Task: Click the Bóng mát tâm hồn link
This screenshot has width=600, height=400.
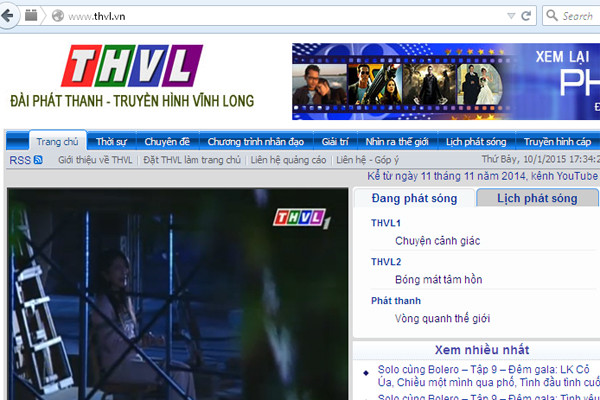Action: [438, 280]
